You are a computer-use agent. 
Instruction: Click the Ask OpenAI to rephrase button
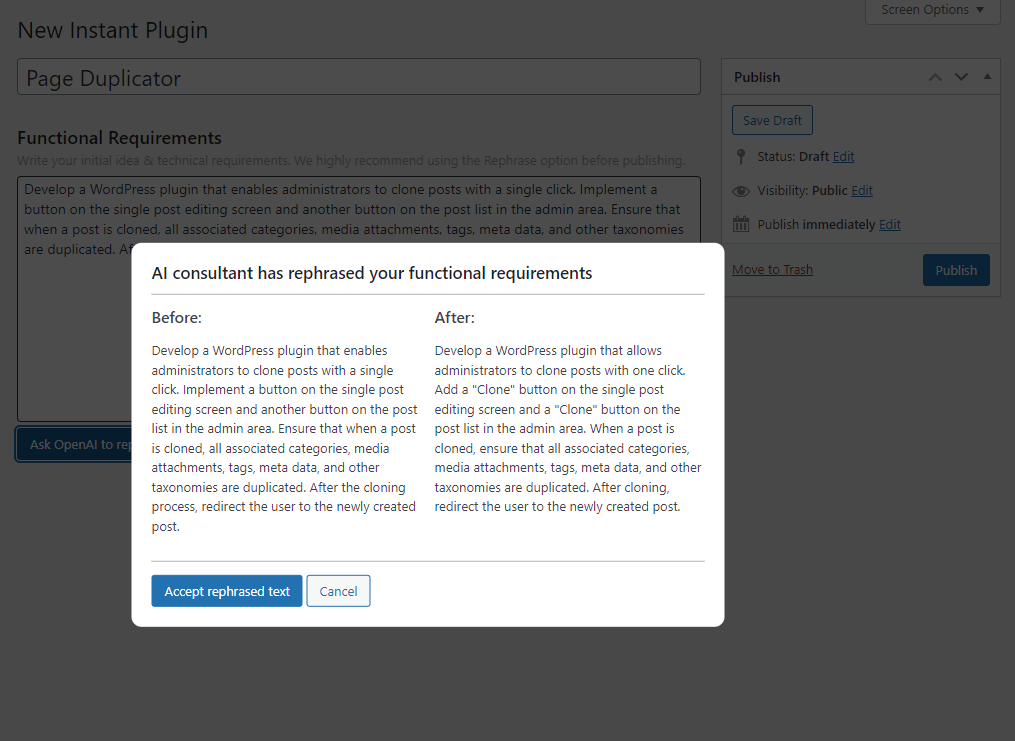pos(75,443)
